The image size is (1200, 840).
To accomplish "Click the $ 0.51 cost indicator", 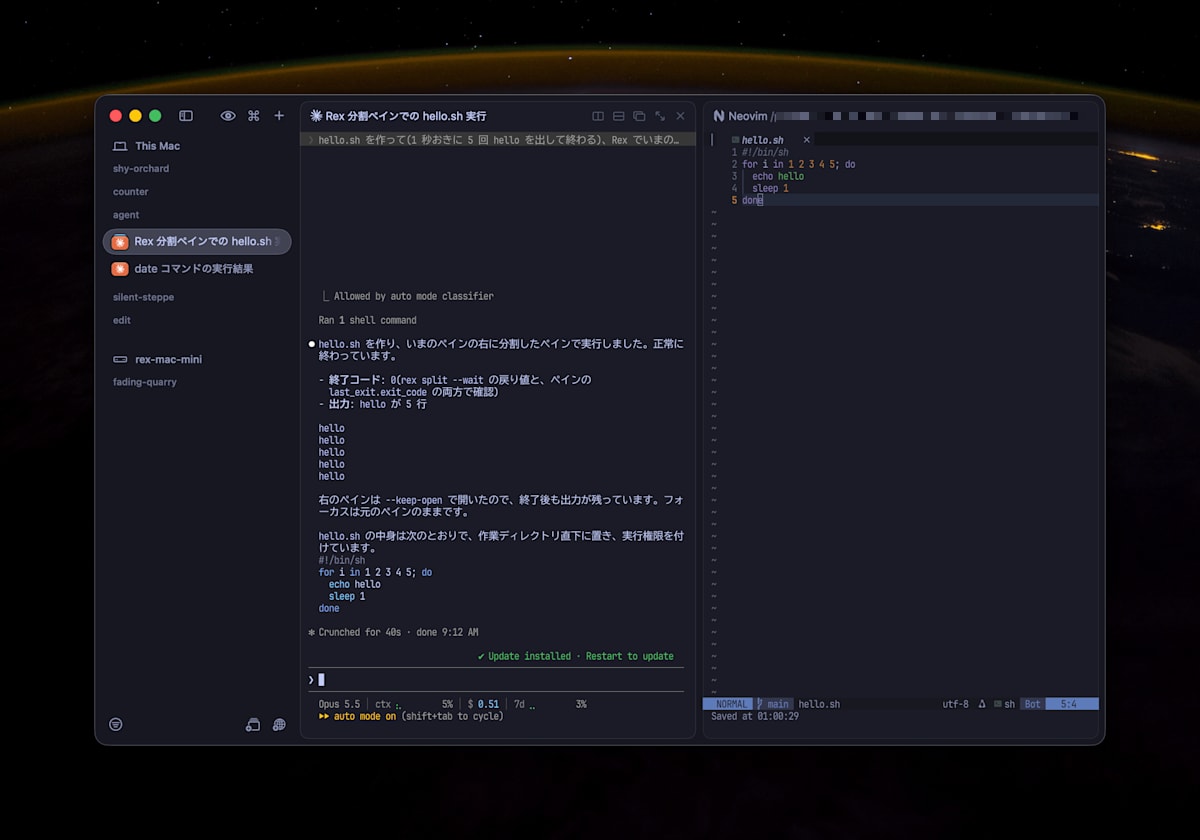I will 483,704.
